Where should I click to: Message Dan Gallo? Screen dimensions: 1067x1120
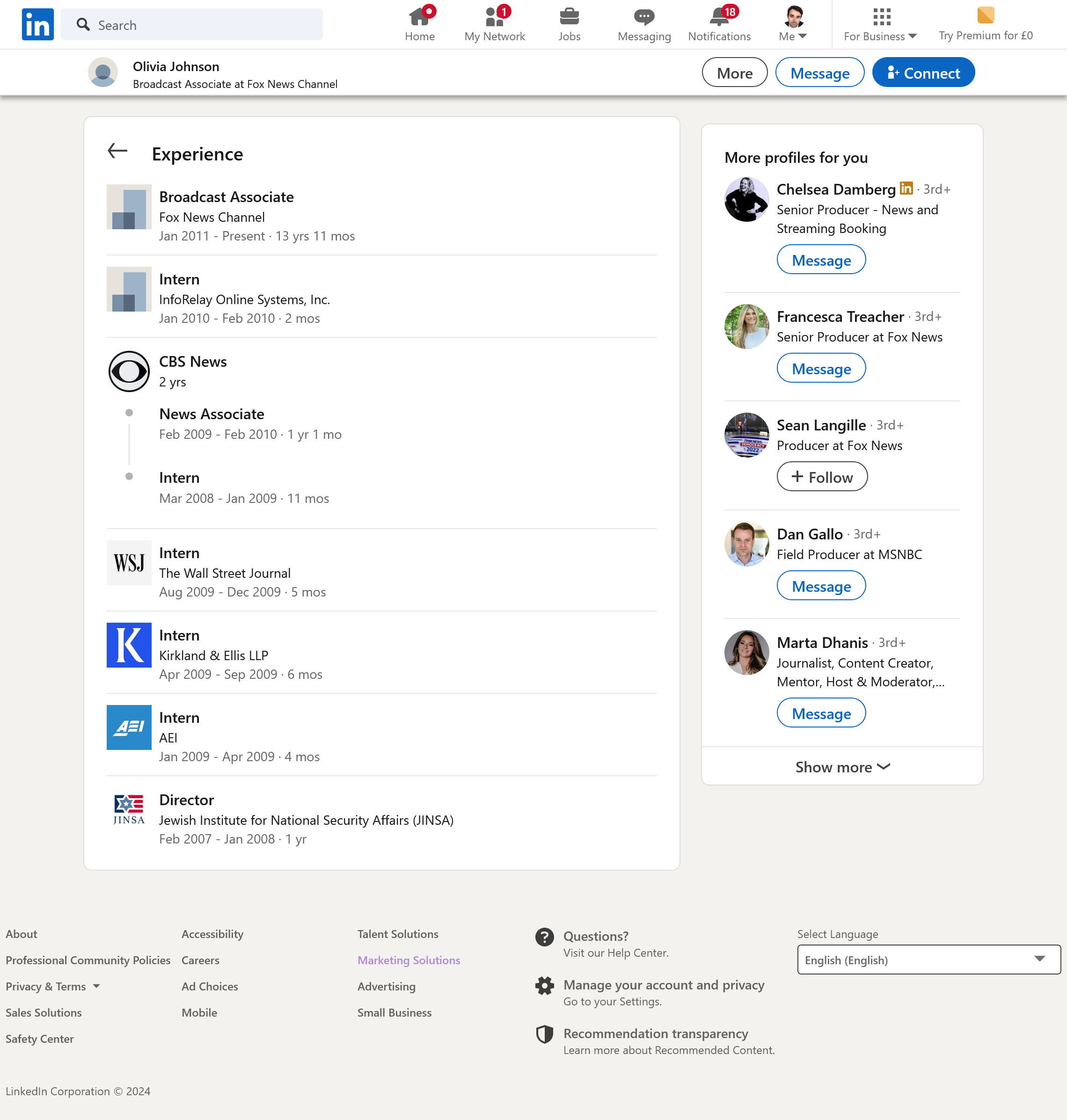(x=821, y=586)
